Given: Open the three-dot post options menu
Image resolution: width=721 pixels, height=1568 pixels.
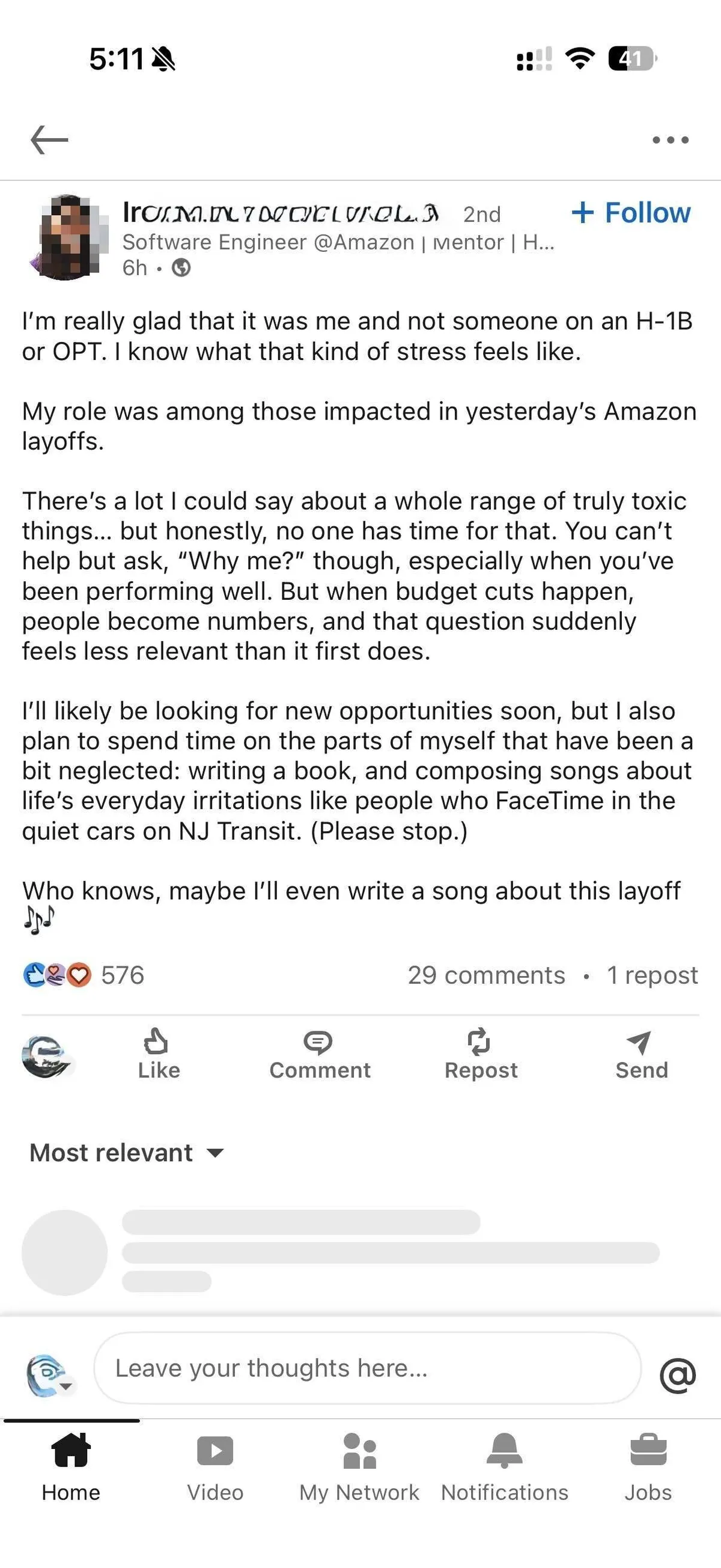Looking at the screenshot, I should [x=670, y=140].
